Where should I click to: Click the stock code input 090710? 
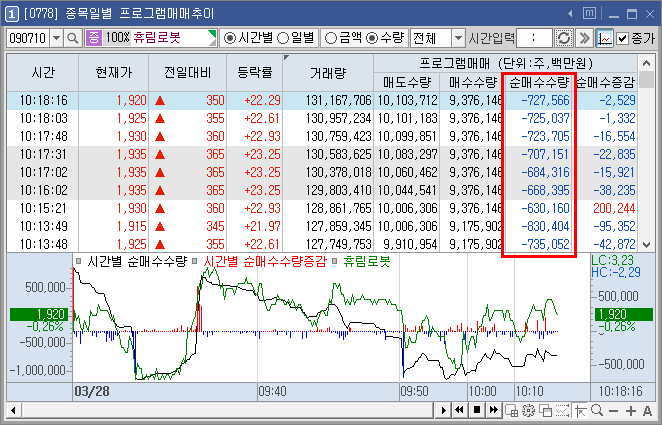pos(28,38)
